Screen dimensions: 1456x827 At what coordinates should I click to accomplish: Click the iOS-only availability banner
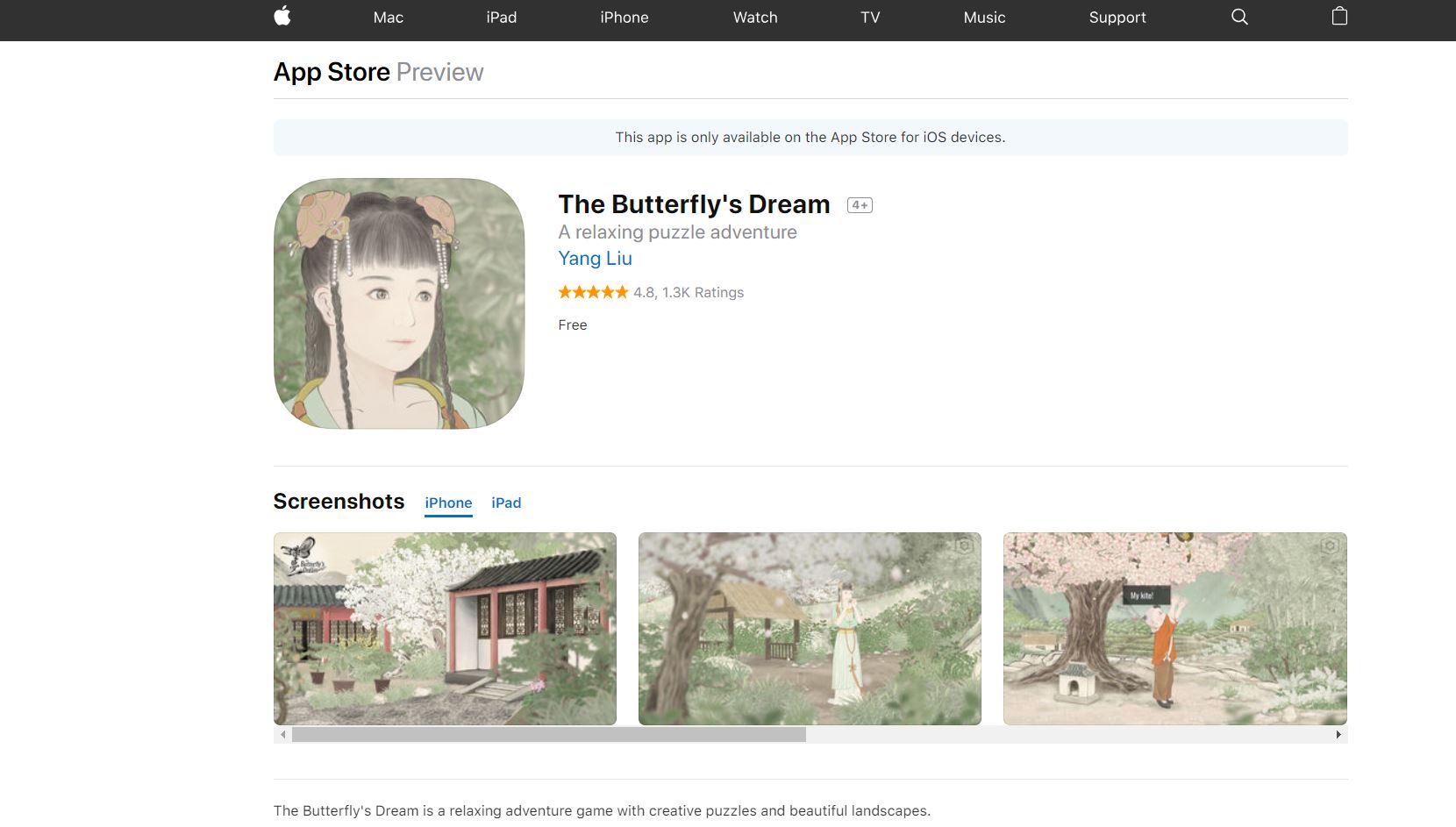point(810,138)
